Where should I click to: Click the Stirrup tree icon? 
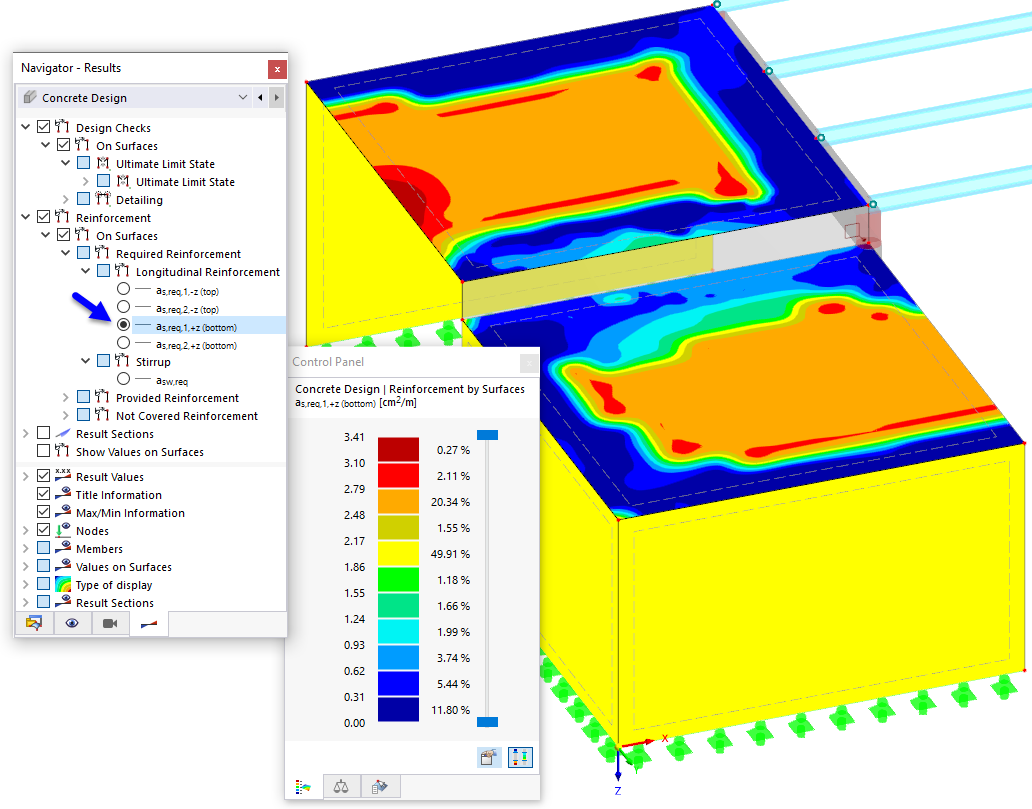pyautogui.click(x=122, y=361)
